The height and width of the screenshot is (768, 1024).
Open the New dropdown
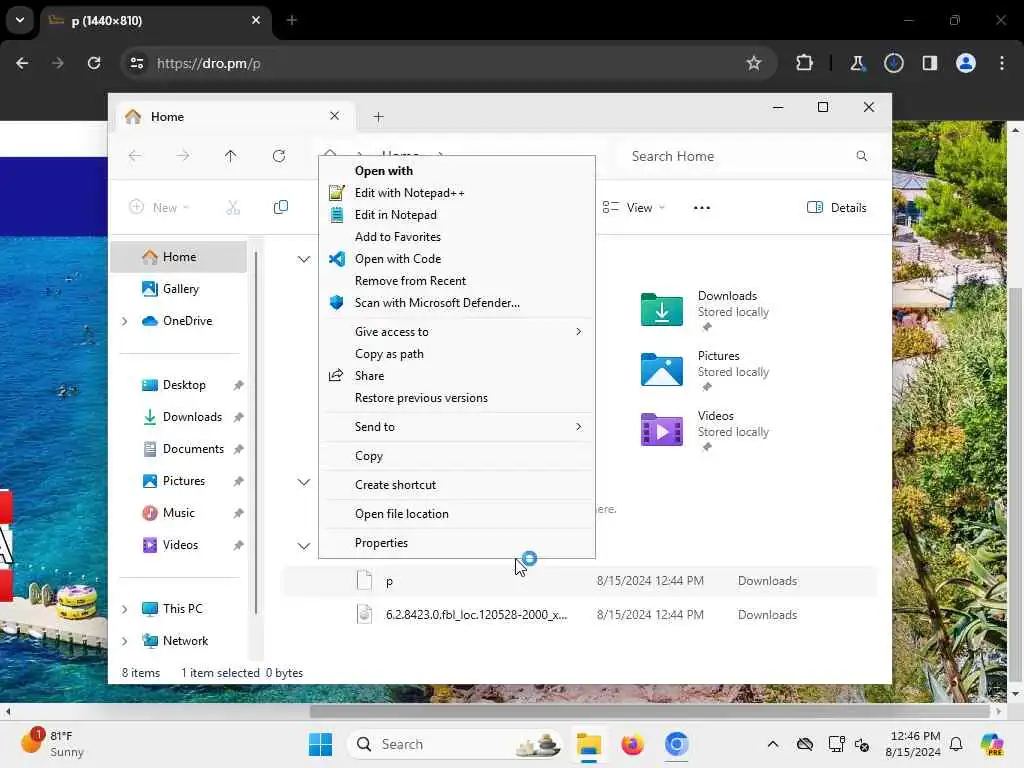point(160,208)
